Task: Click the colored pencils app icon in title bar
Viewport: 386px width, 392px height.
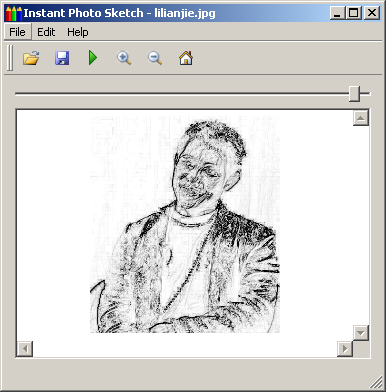Action: 14,13
